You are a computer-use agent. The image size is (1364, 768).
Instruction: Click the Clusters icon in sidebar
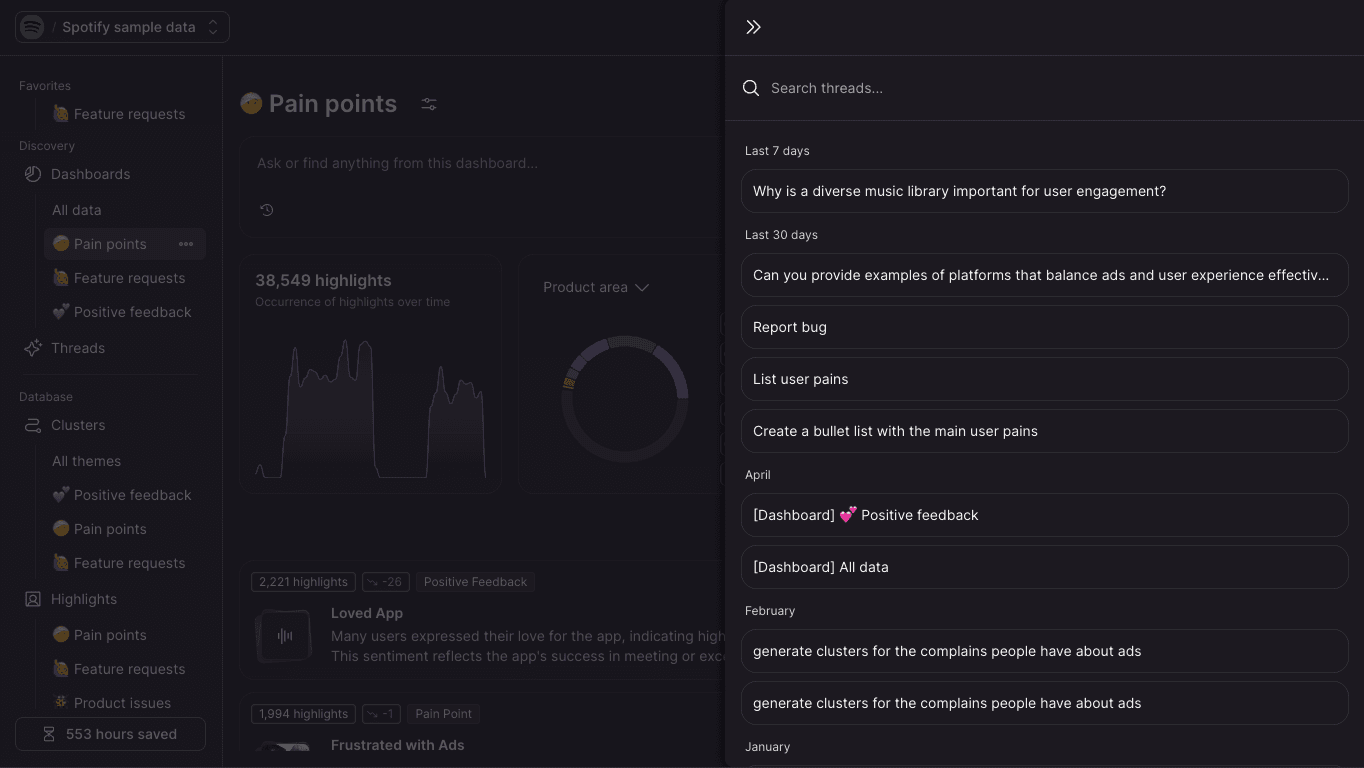[33, 425]
